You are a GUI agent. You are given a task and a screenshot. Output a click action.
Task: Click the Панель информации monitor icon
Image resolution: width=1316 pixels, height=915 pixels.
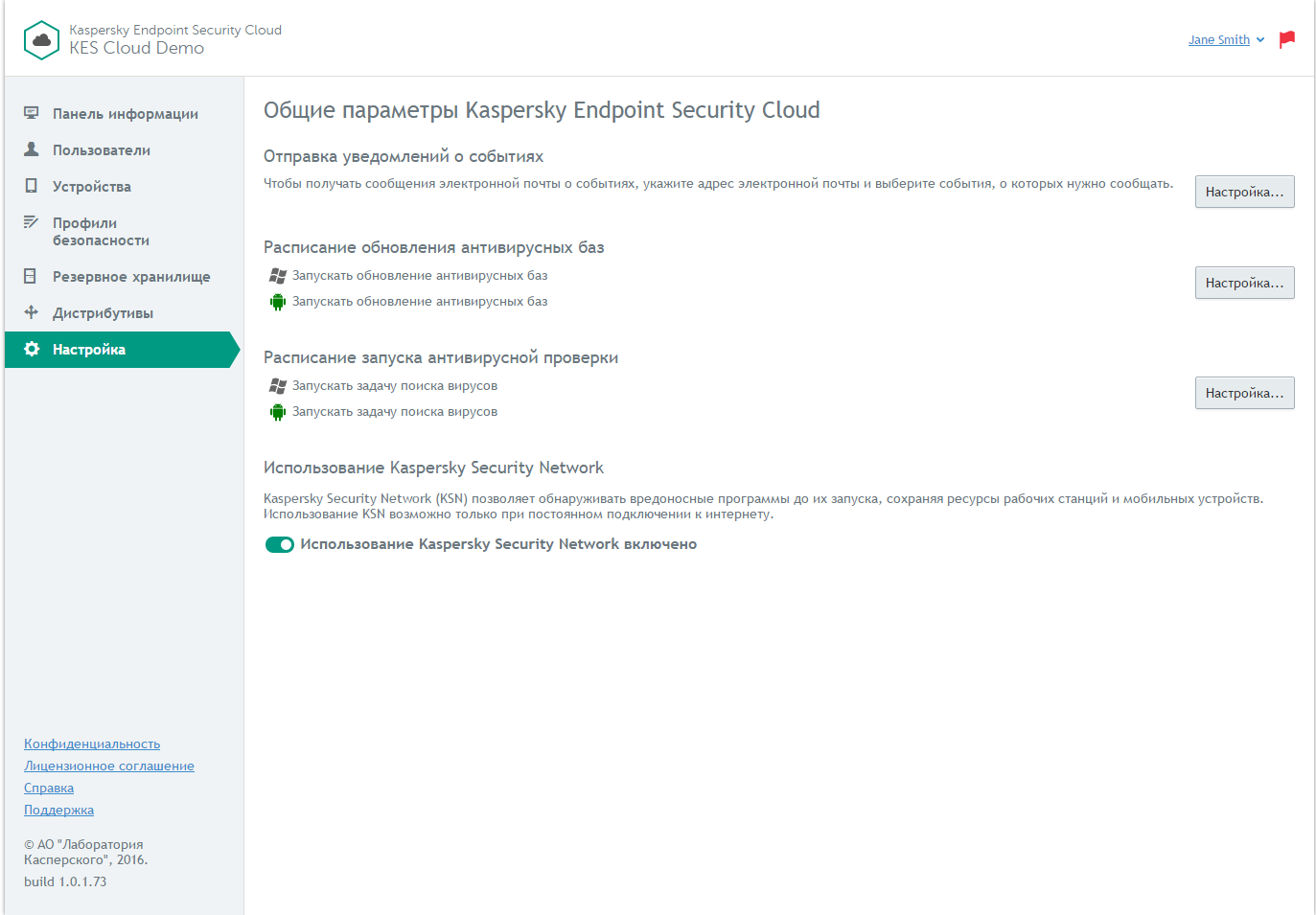[32, 113]
